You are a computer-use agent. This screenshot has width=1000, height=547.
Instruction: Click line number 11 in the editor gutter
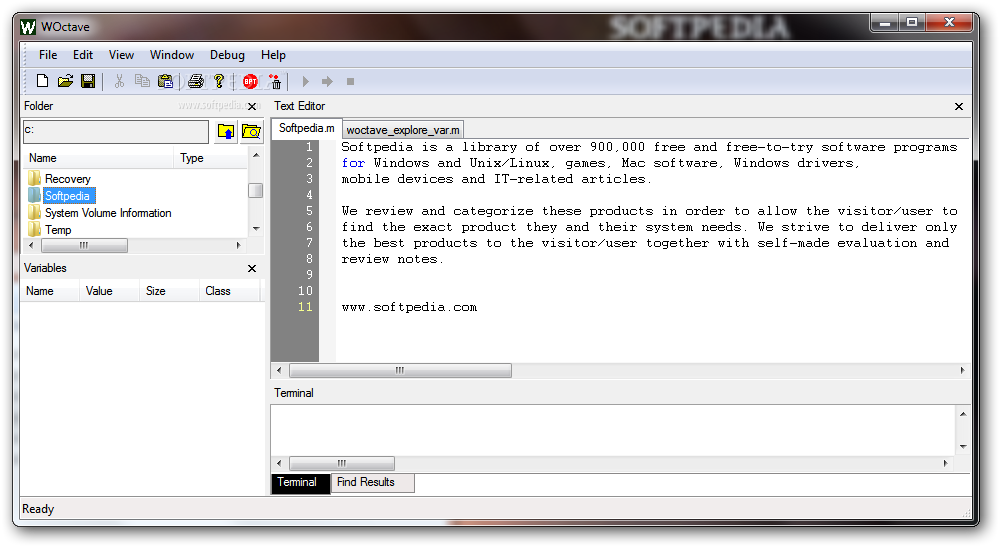[305, 307]
